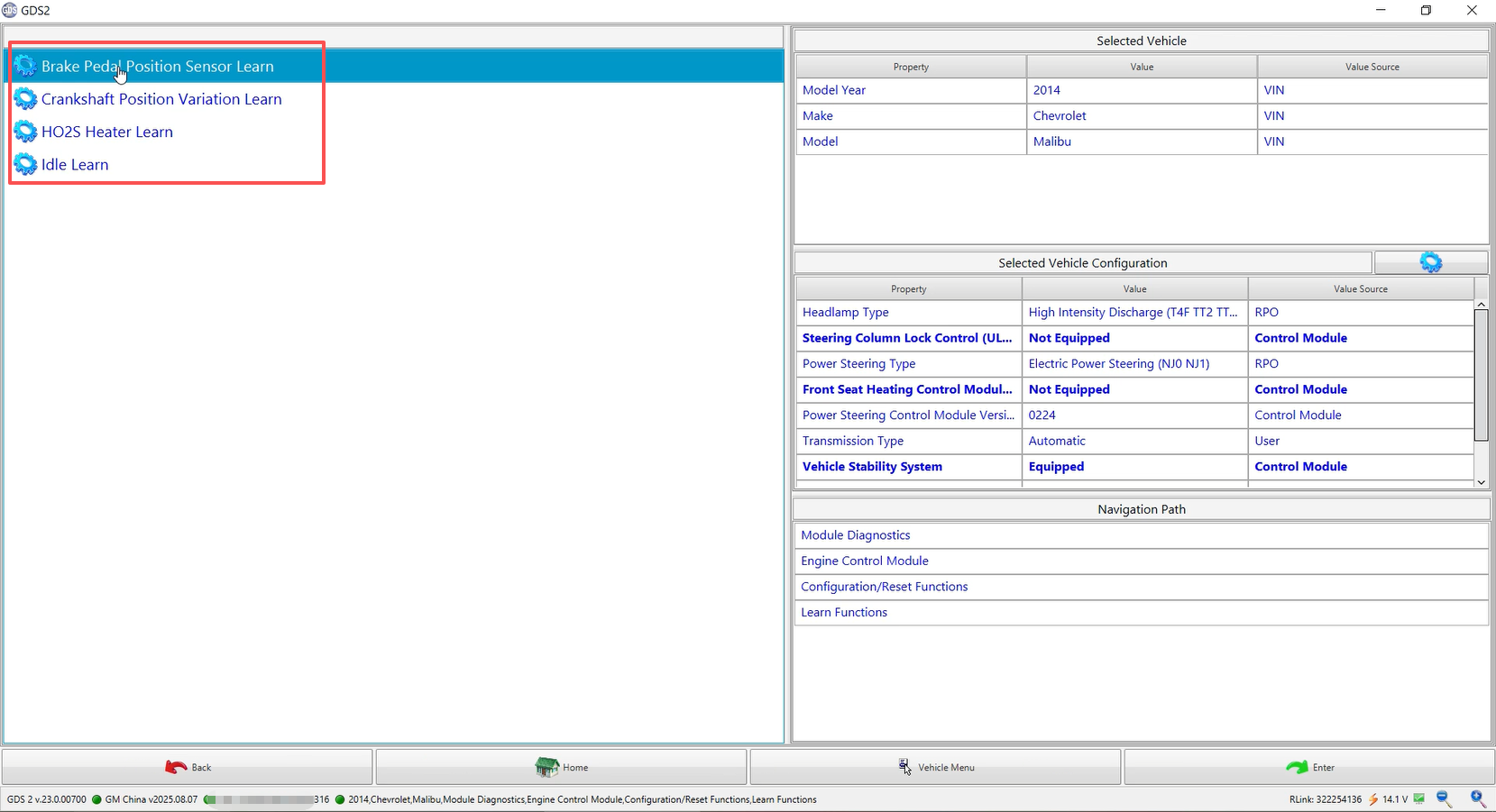Click the zoom out magnifier in status bar
Viewport: 1496px width, 812px height.
click(1444, 798)
